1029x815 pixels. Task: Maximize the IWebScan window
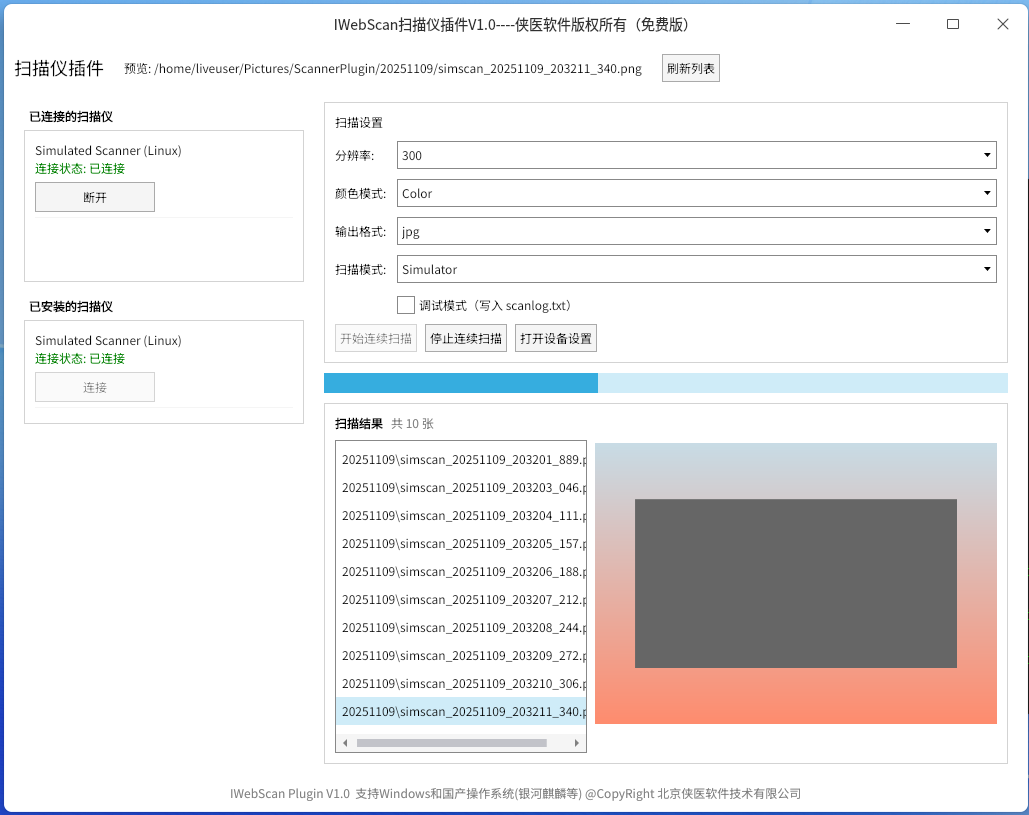point(952,24)
